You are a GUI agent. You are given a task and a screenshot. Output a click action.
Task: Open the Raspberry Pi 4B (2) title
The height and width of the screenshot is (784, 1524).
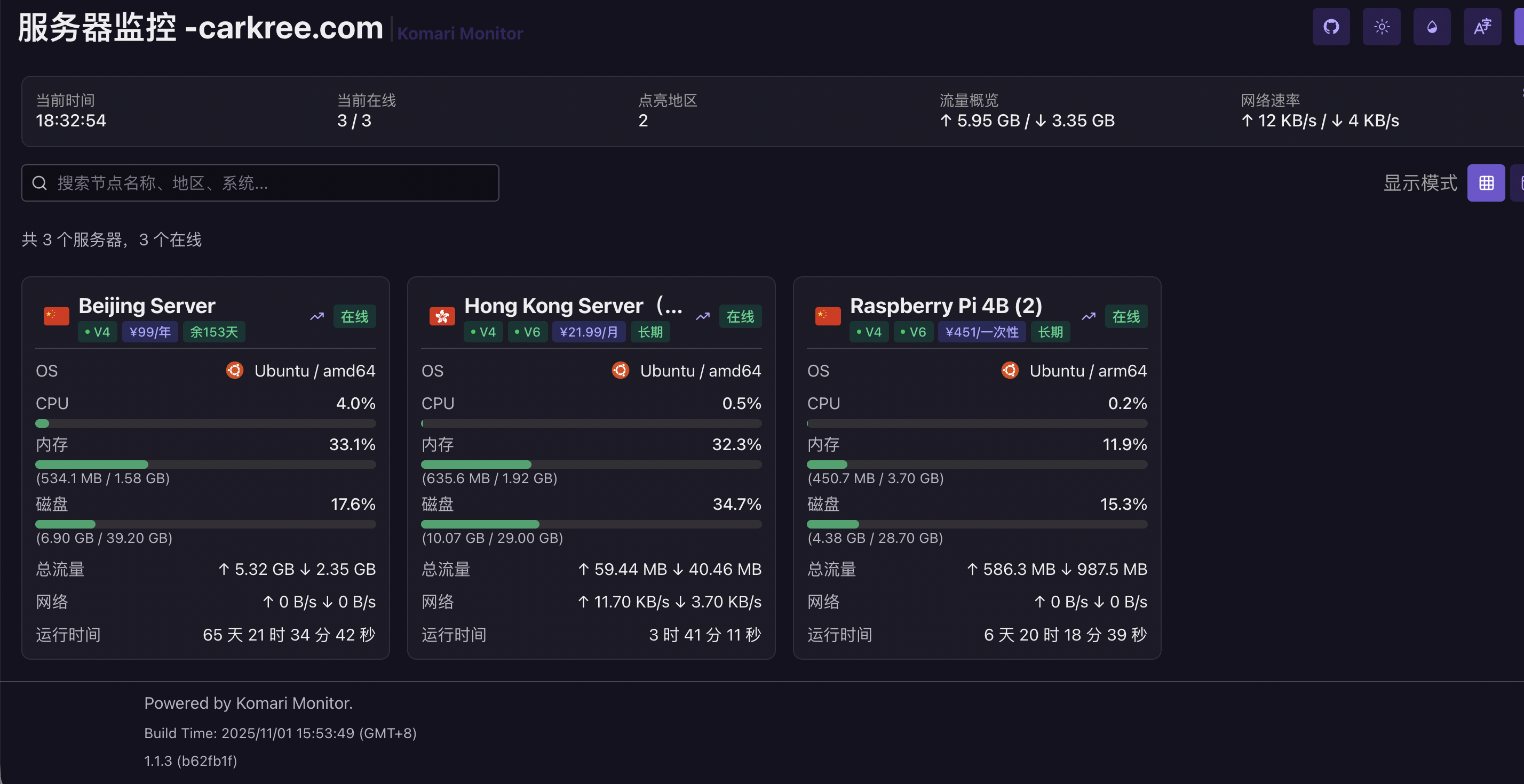coord(946,306)
